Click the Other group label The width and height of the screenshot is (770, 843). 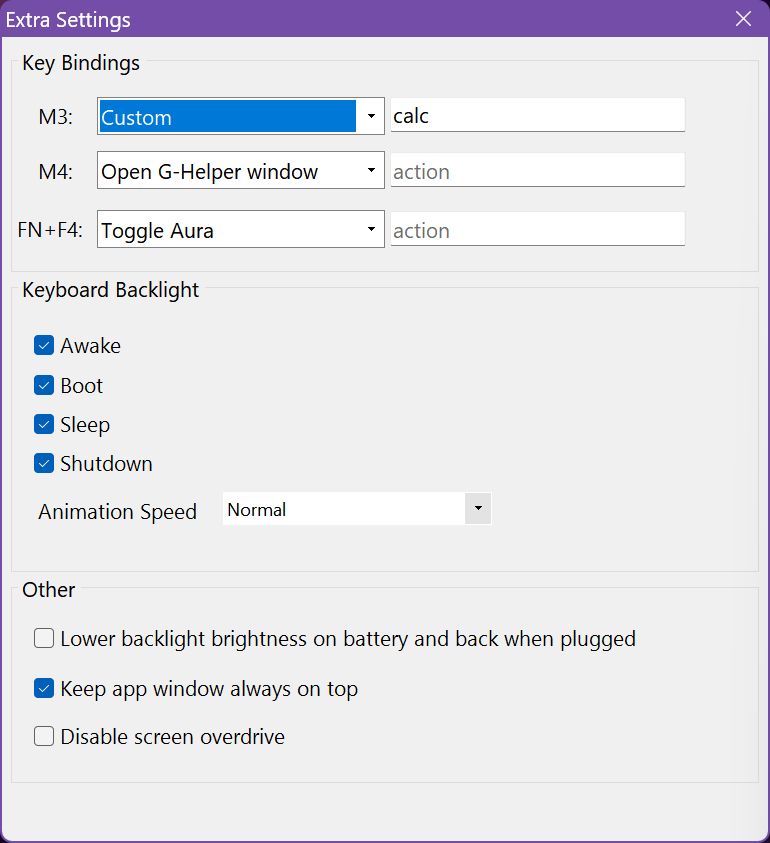coord(48,590)
